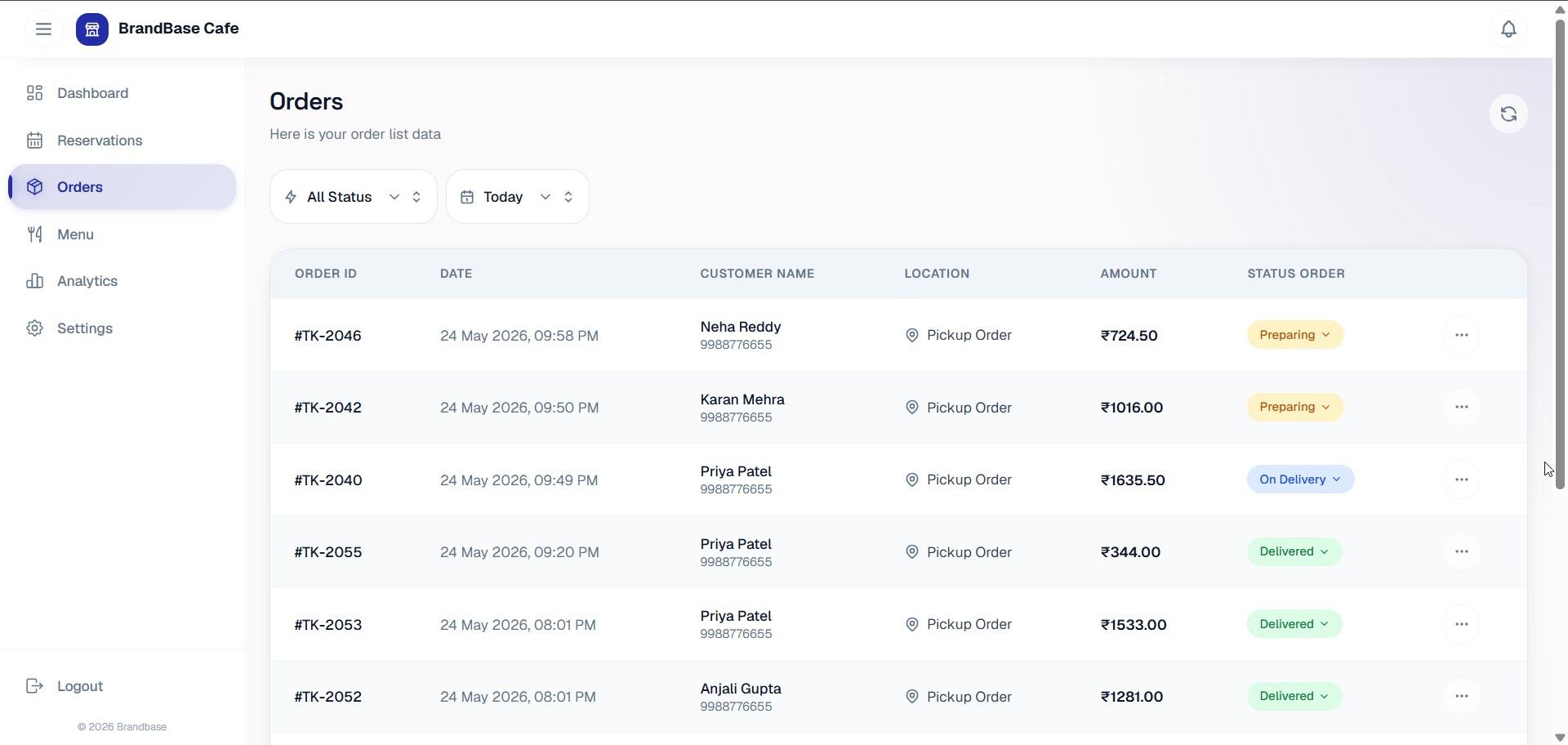Click location pin icon for #TK-2040
Screen dimensions: 1568x745
pos(911,480)
